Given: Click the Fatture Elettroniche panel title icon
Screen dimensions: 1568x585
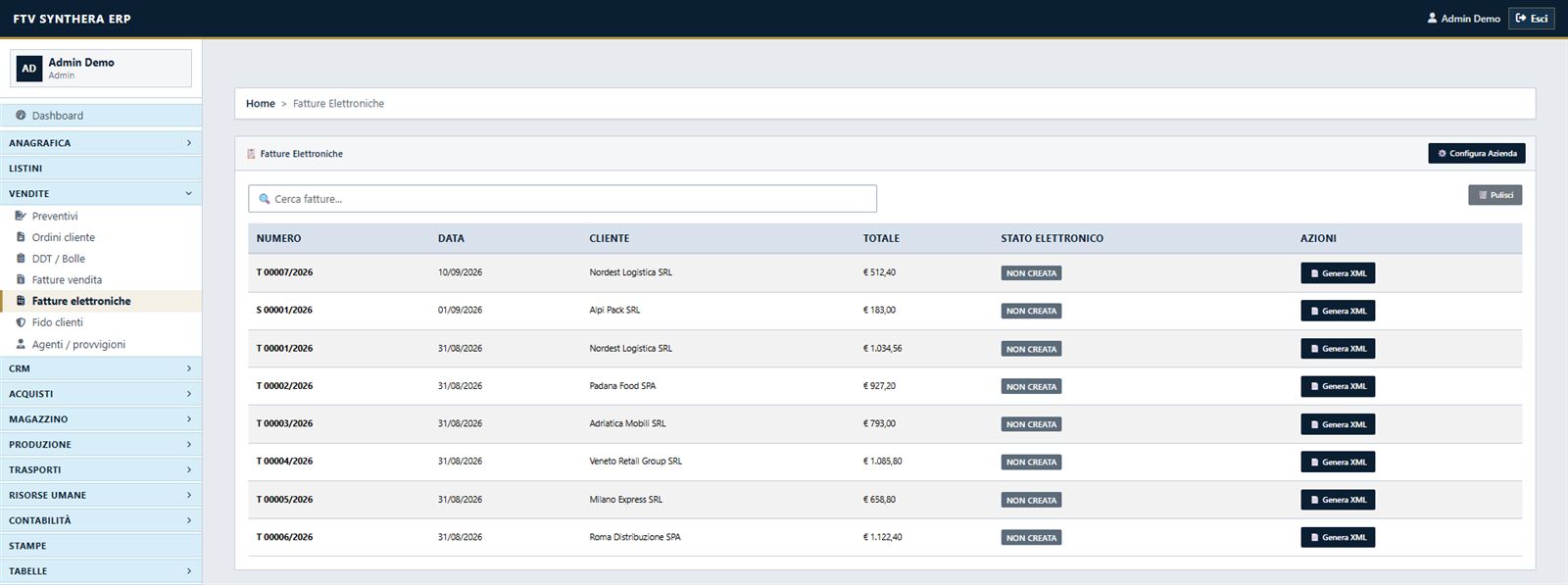Looking at the screenshot, I should tap(251, 154).
